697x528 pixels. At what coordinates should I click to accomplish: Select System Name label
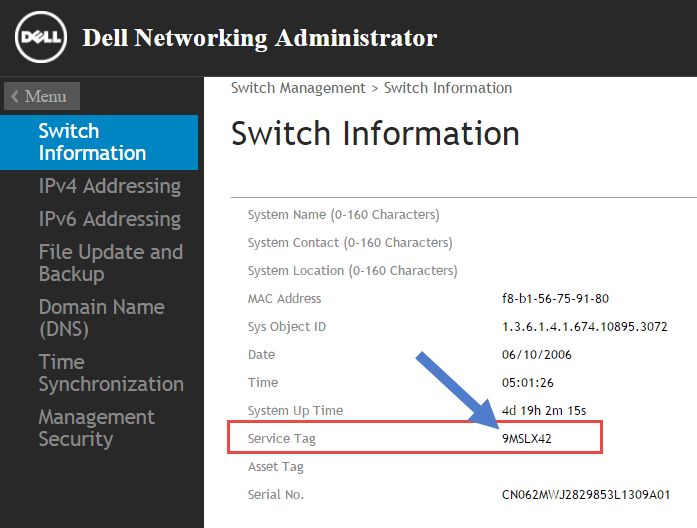click(x=343, y=215)
